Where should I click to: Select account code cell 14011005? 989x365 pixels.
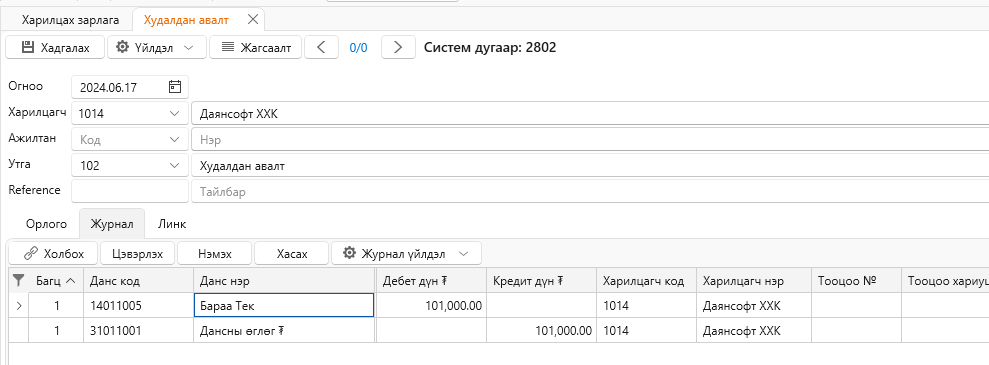click(138, 306)
